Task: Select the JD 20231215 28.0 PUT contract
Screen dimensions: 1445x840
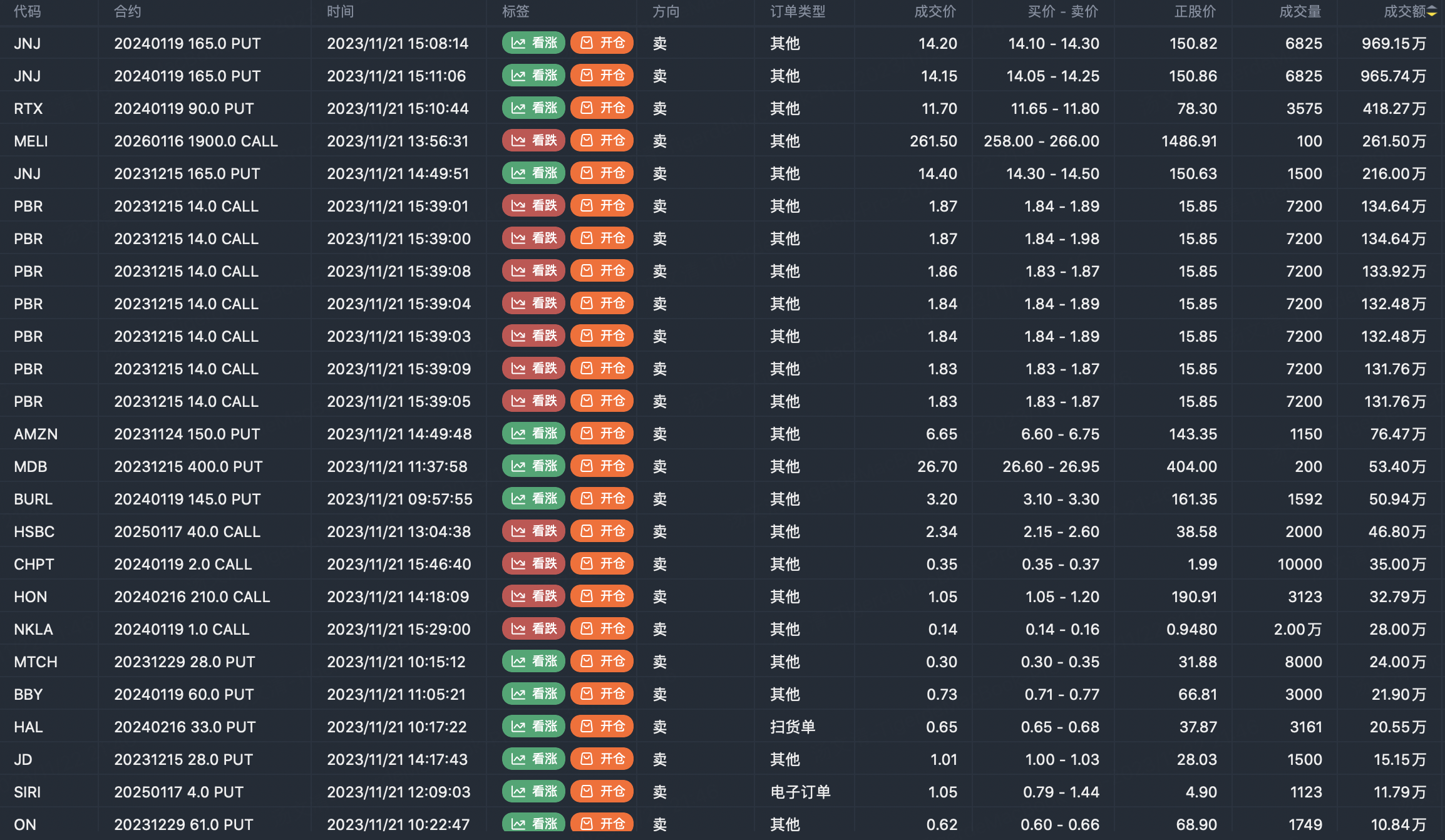Action: pyautogui.click(x=183, y=759)
